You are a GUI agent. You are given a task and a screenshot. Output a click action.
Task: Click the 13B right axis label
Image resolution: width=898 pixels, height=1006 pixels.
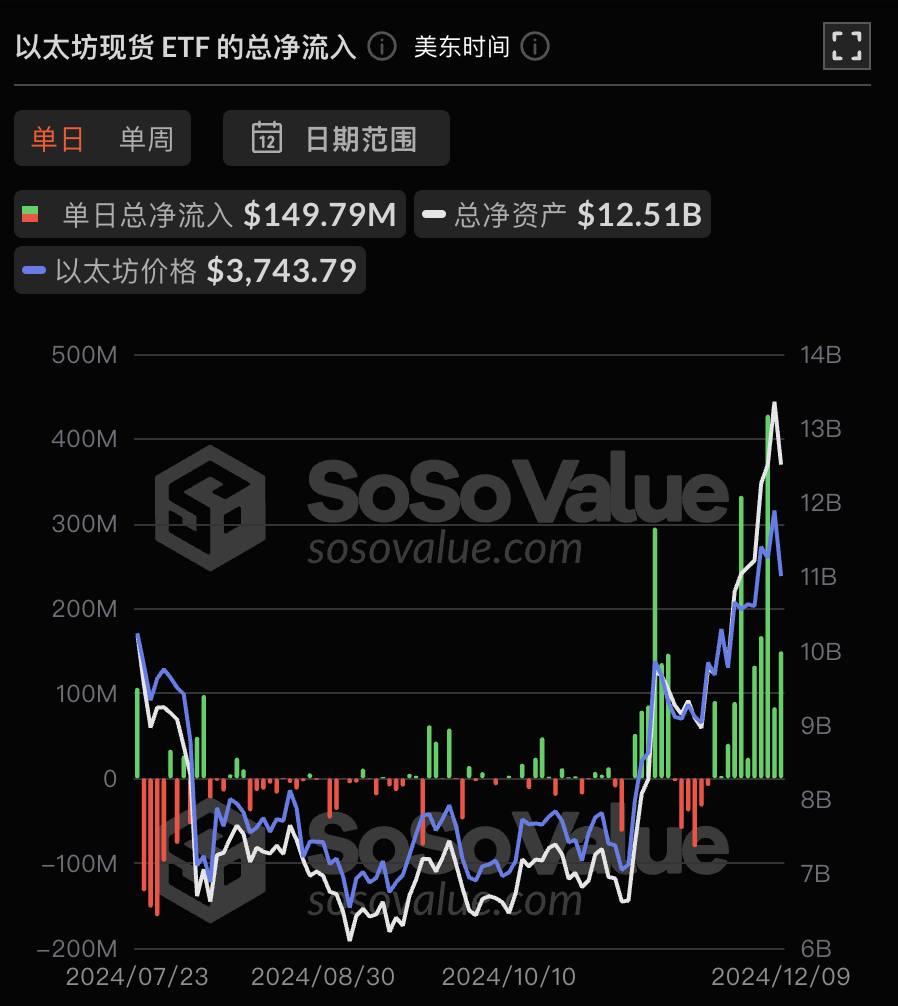pyautogui.click(x=820, y=429)
